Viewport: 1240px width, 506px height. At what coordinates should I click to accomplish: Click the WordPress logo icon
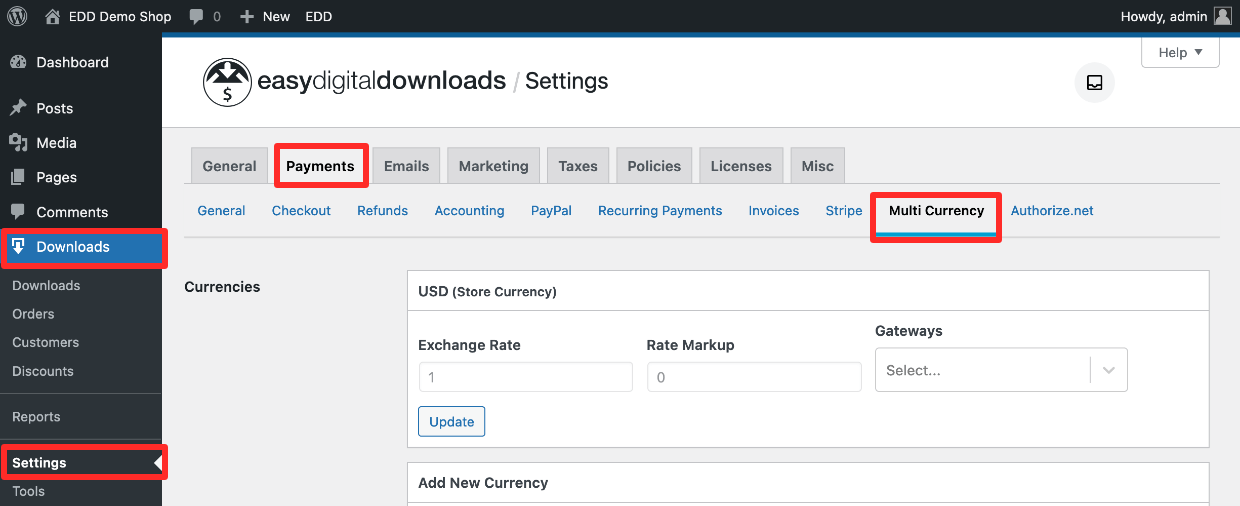tap(18, 16)
